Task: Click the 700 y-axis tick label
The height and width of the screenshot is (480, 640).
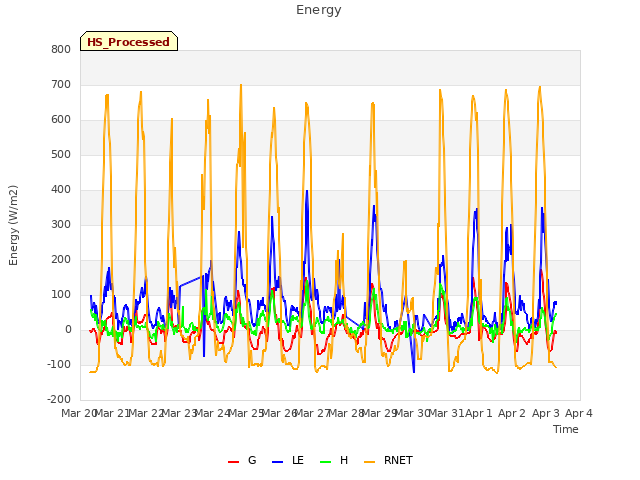Action: click(61, 84)
